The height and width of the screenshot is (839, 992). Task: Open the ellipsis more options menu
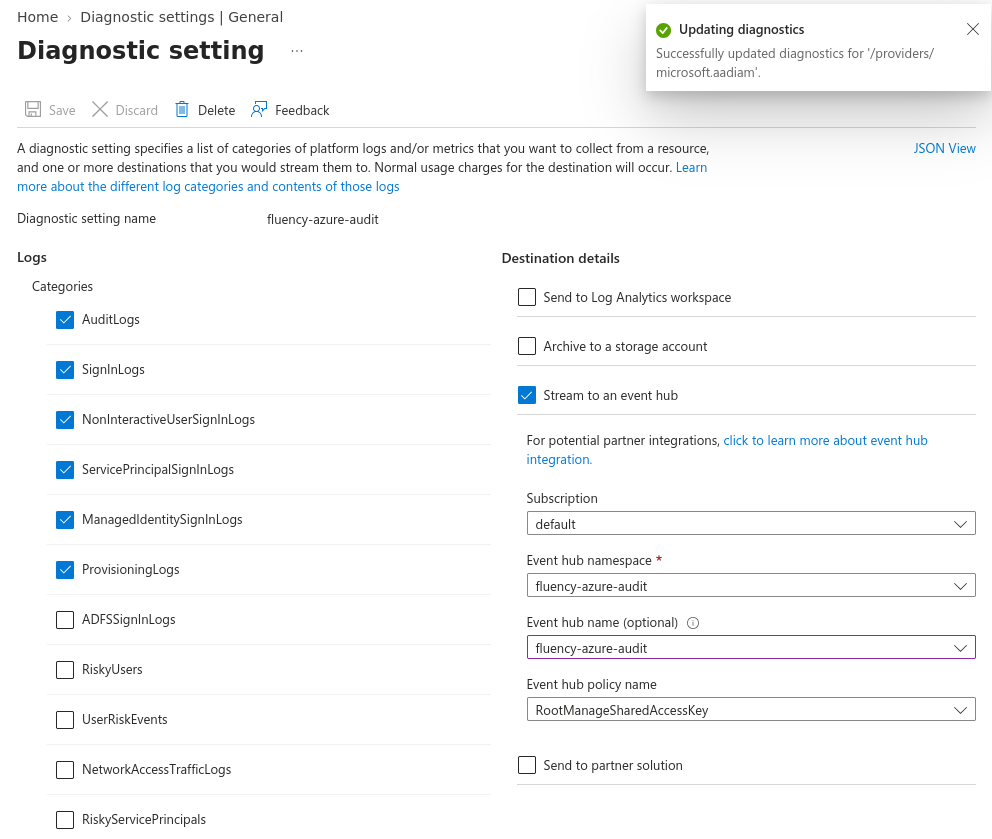[297, 51]
